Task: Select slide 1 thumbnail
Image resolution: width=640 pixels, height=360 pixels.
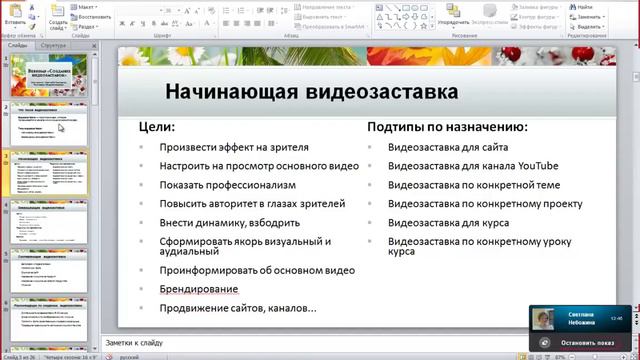Action: click(49, 75)
